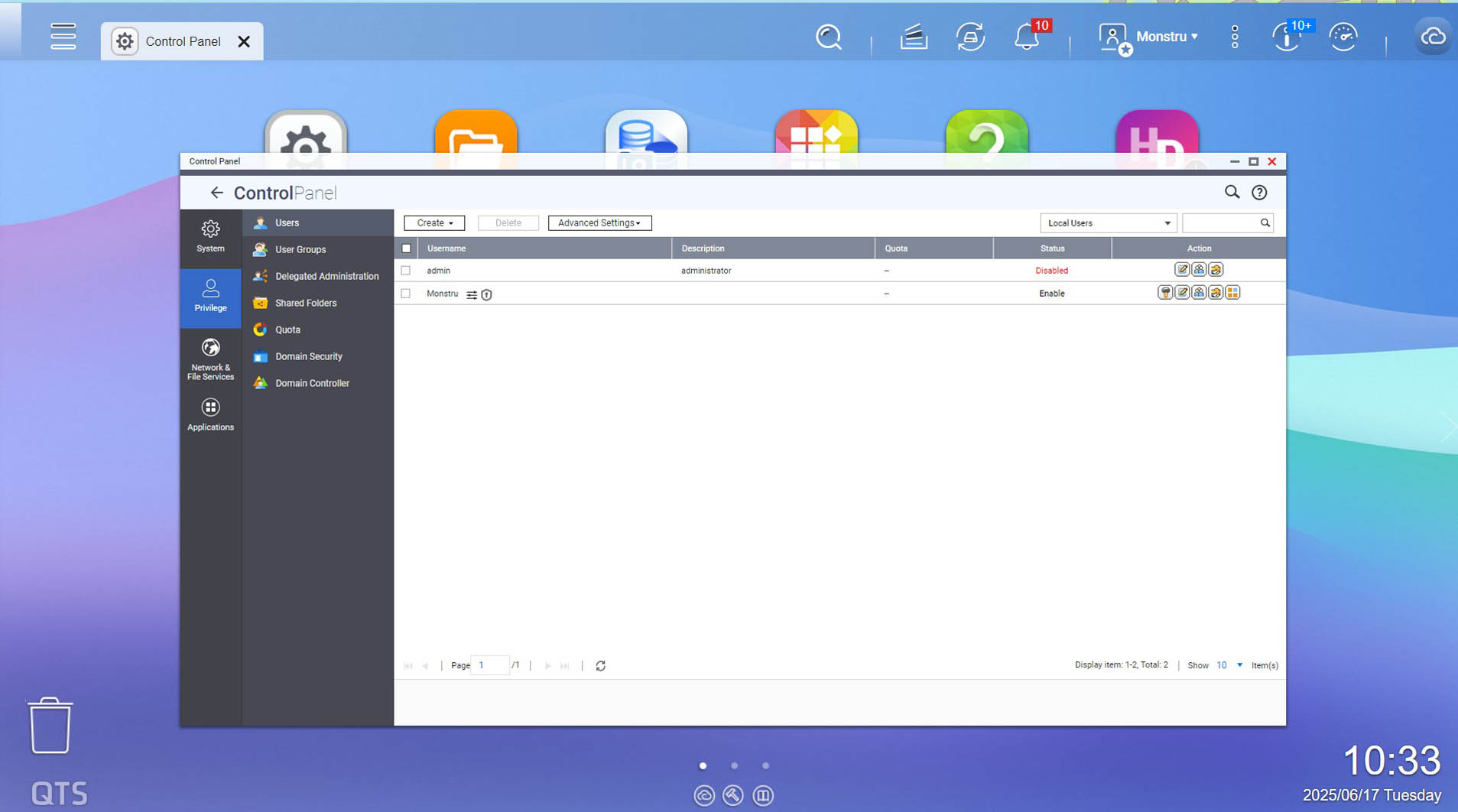Open the Dashboard gauge icon
Screen dimensions: 1458x812
pyautogui.click(x=1343, y=37)
